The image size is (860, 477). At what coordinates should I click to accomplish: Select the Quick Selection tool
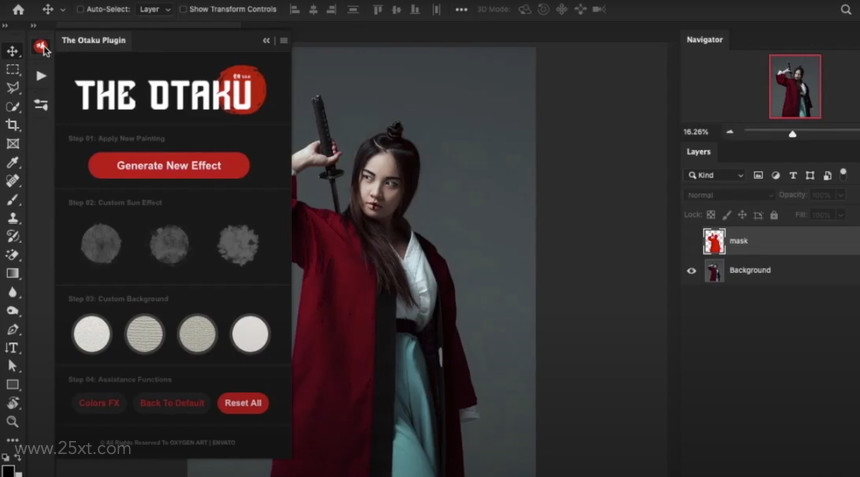pos(12,106)
